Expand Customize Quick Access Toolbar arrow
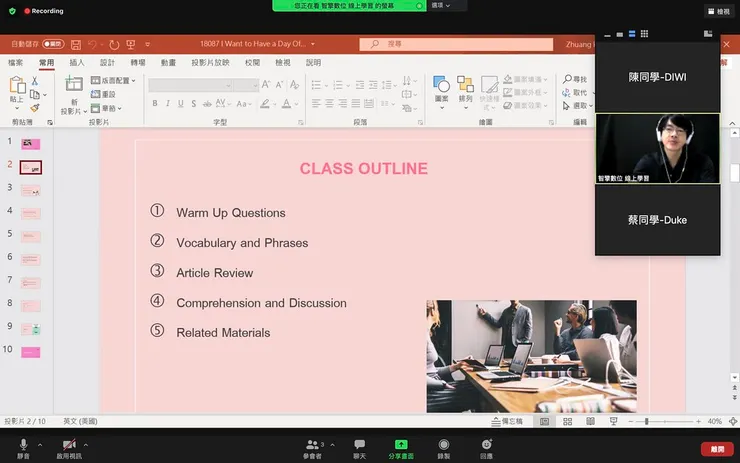The width and height of the screenshot is (740, 463). click(x=147, y=44)
